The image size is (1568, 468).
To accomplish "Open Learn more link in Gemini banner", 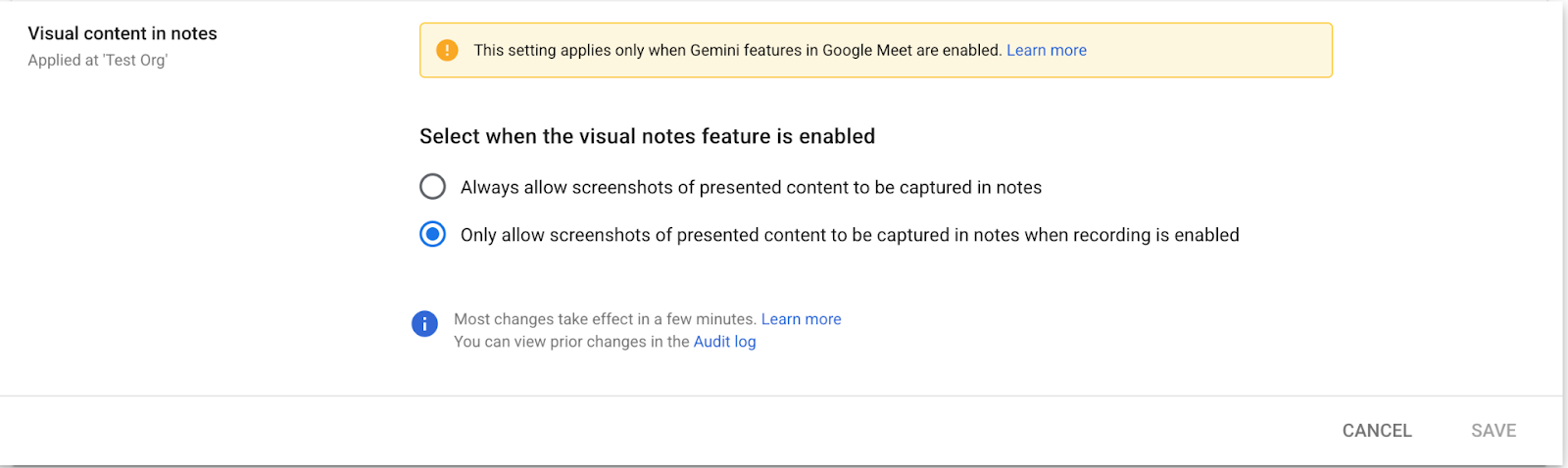I will point(1047,50).
